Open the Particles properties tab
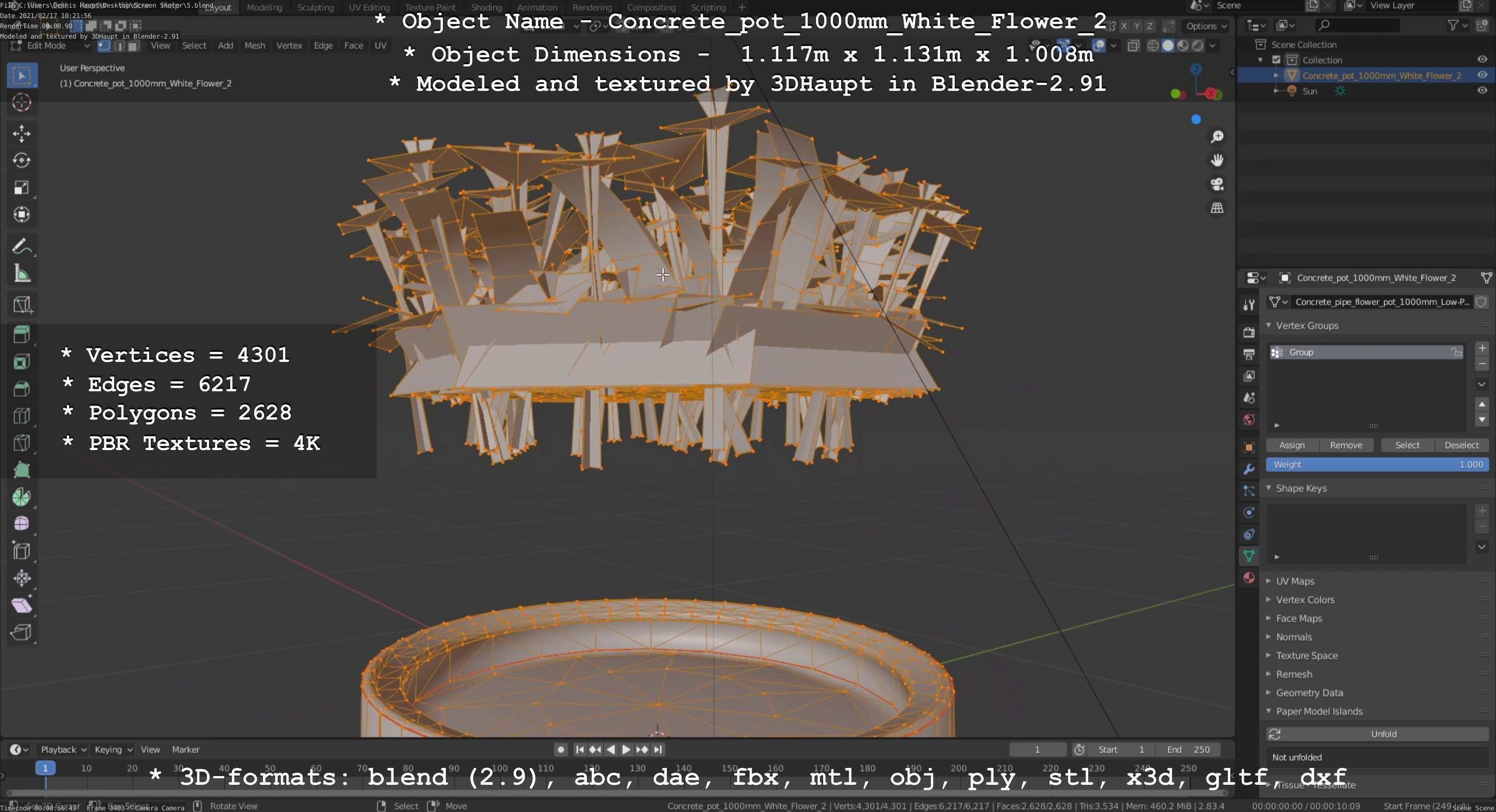The image size is (1496, 812). point(1249,491)
